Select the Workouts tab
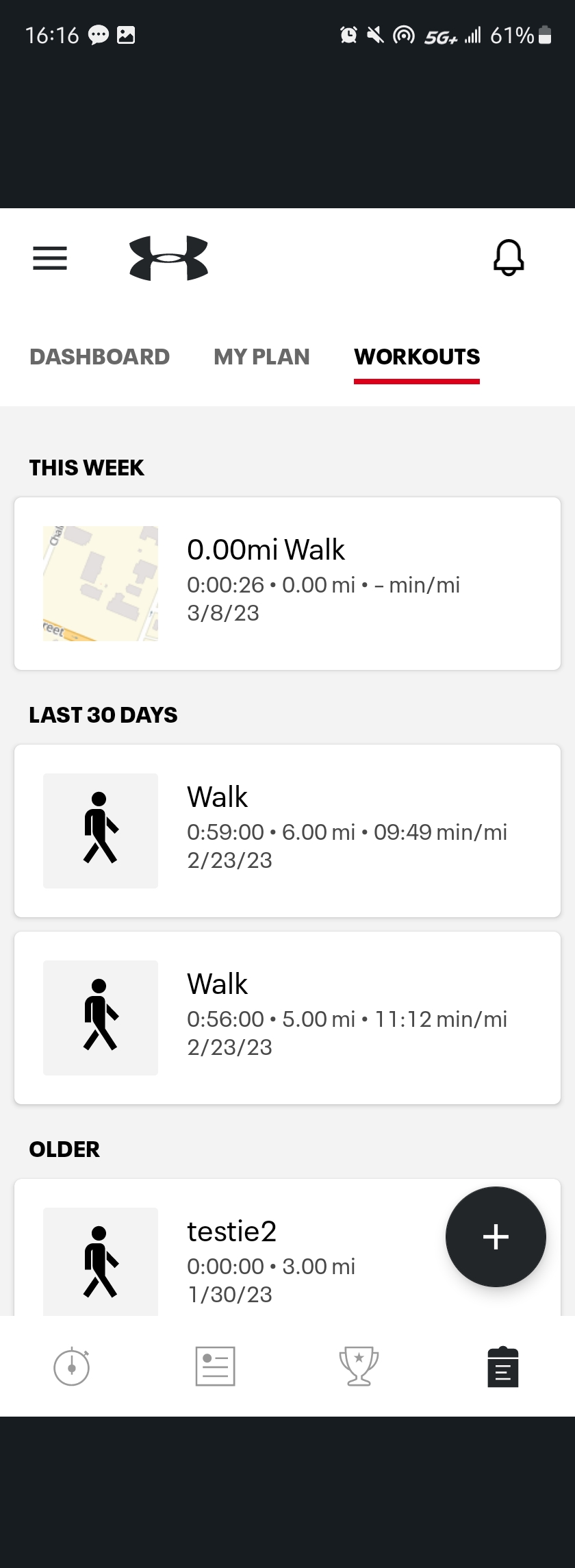 [x=417, y=357]
